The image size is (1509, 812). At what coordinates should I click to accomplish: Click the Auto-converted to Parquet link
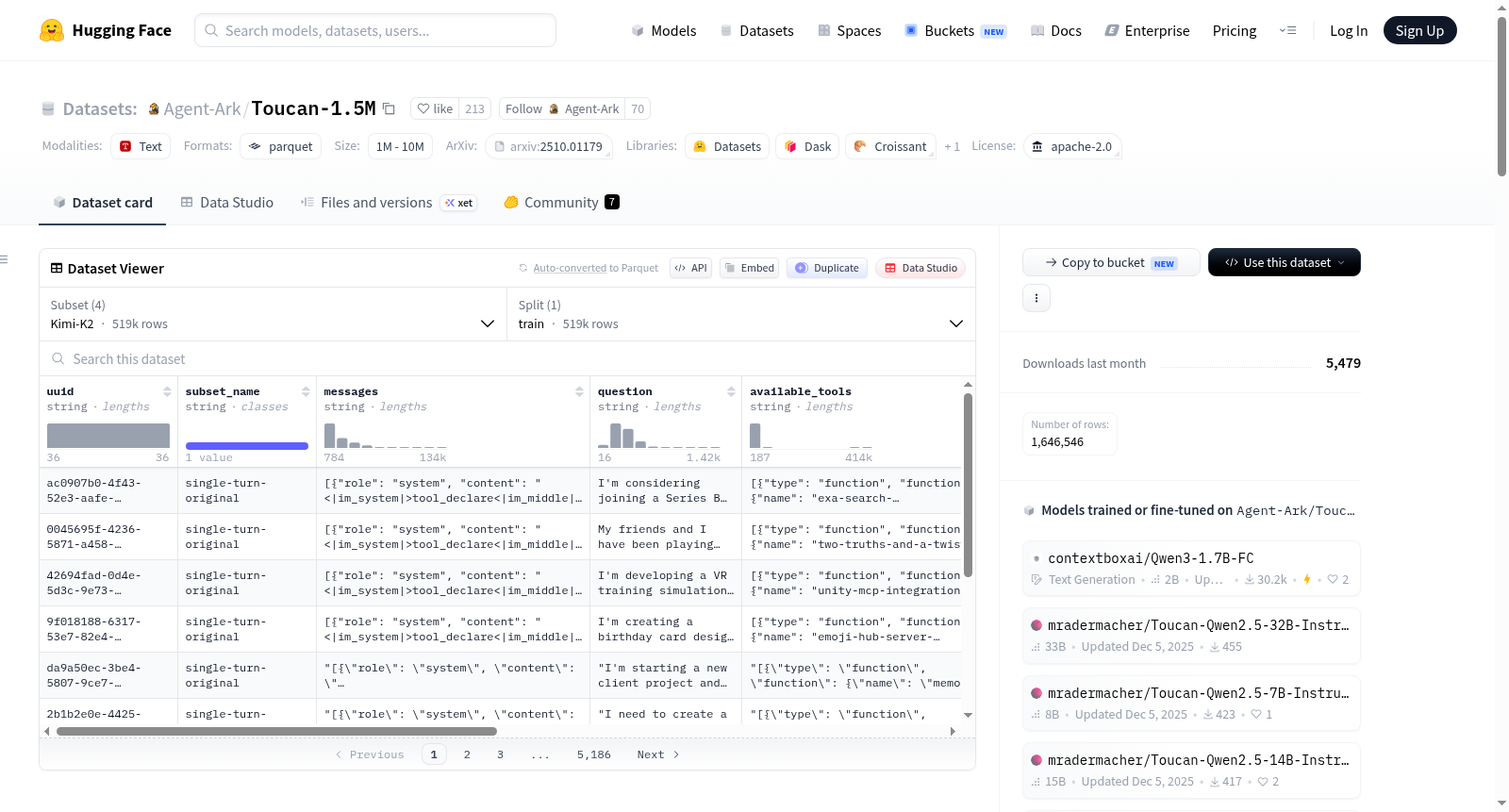pyautogui.click(x=595, y=268)
